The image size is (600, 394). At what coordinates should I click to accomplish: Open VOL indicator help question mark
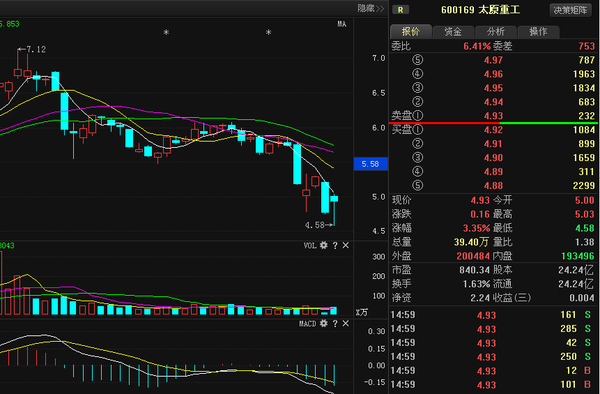click(335, 246)
